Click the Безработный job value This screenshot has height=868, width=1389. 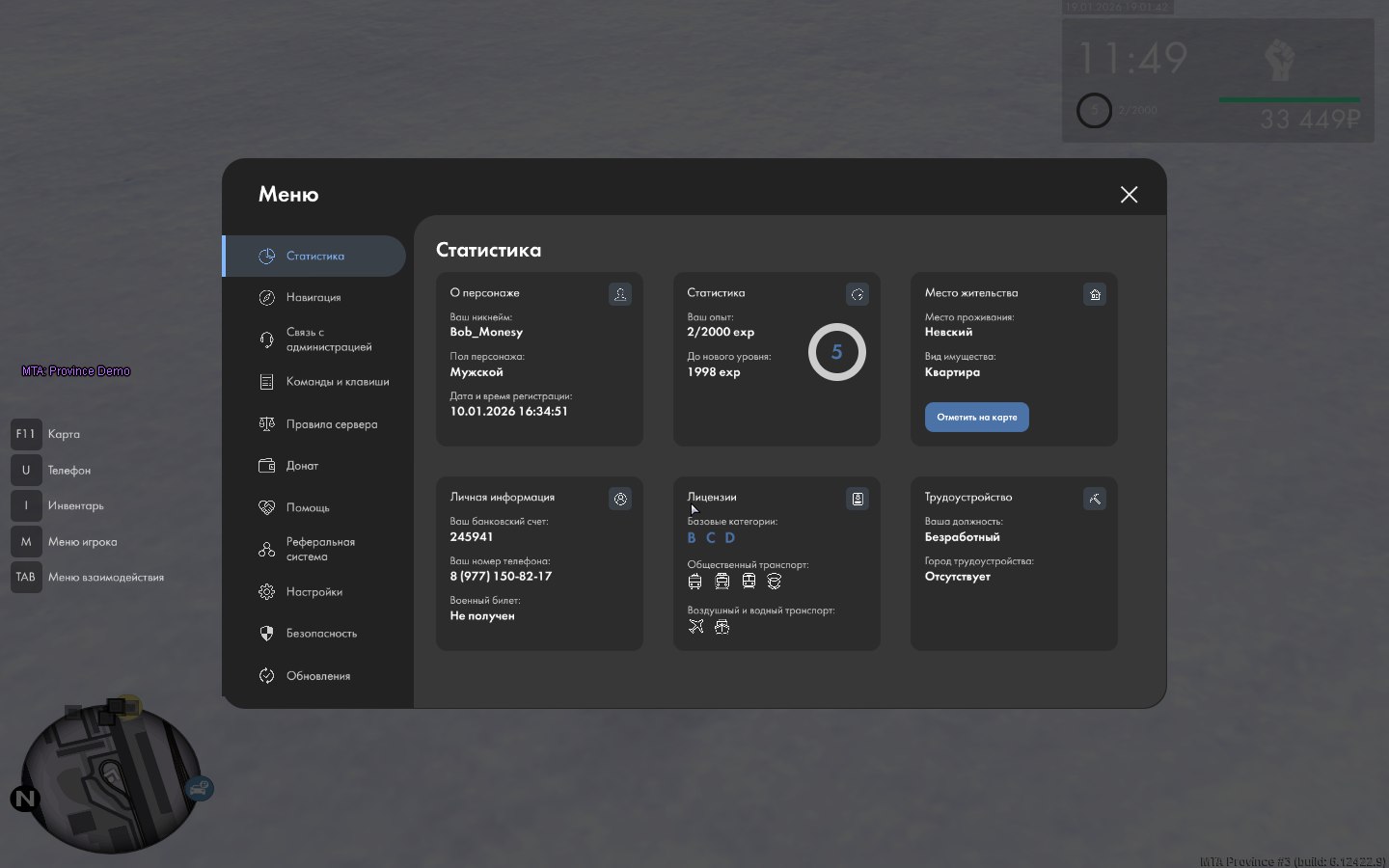963,537
